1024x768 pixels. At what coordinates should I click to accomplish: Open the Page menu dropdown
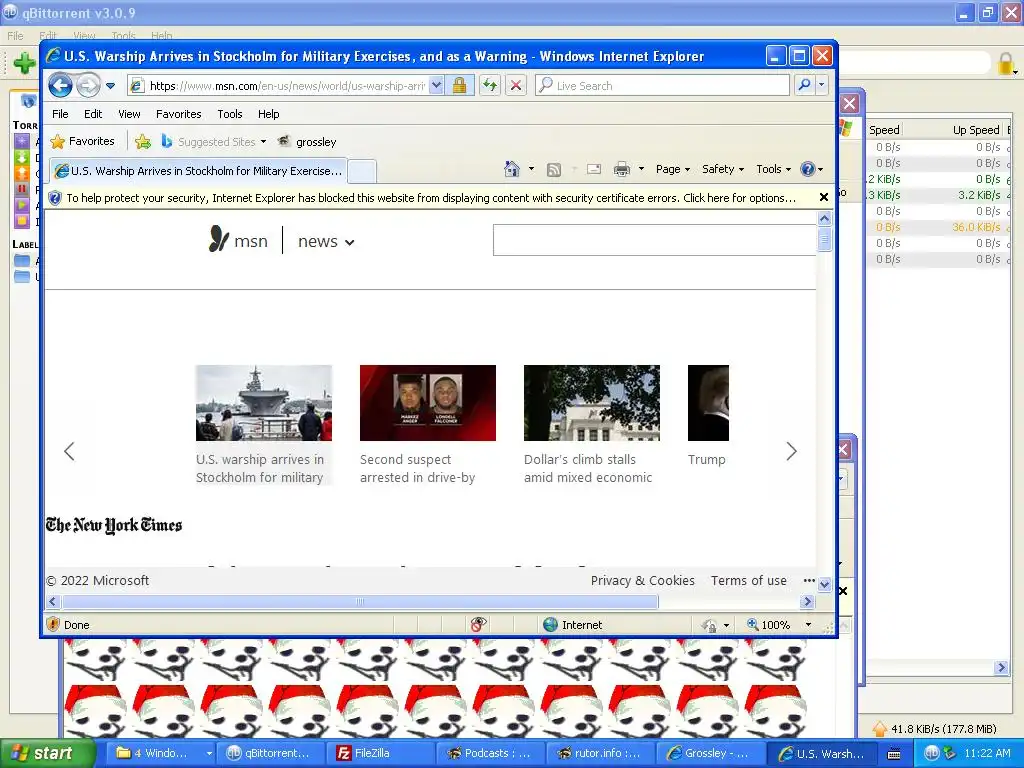673,169
